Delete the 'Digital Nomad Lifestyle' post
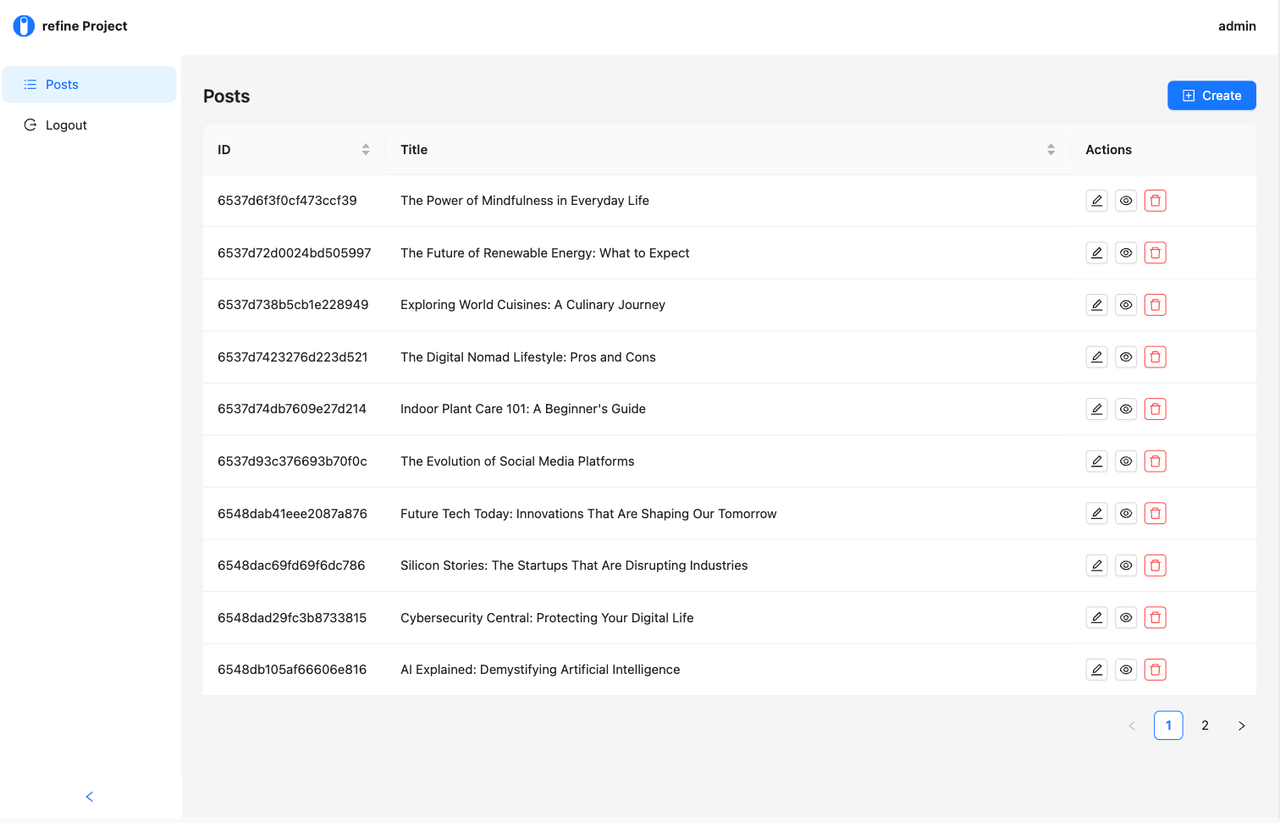 (1155, 357)
